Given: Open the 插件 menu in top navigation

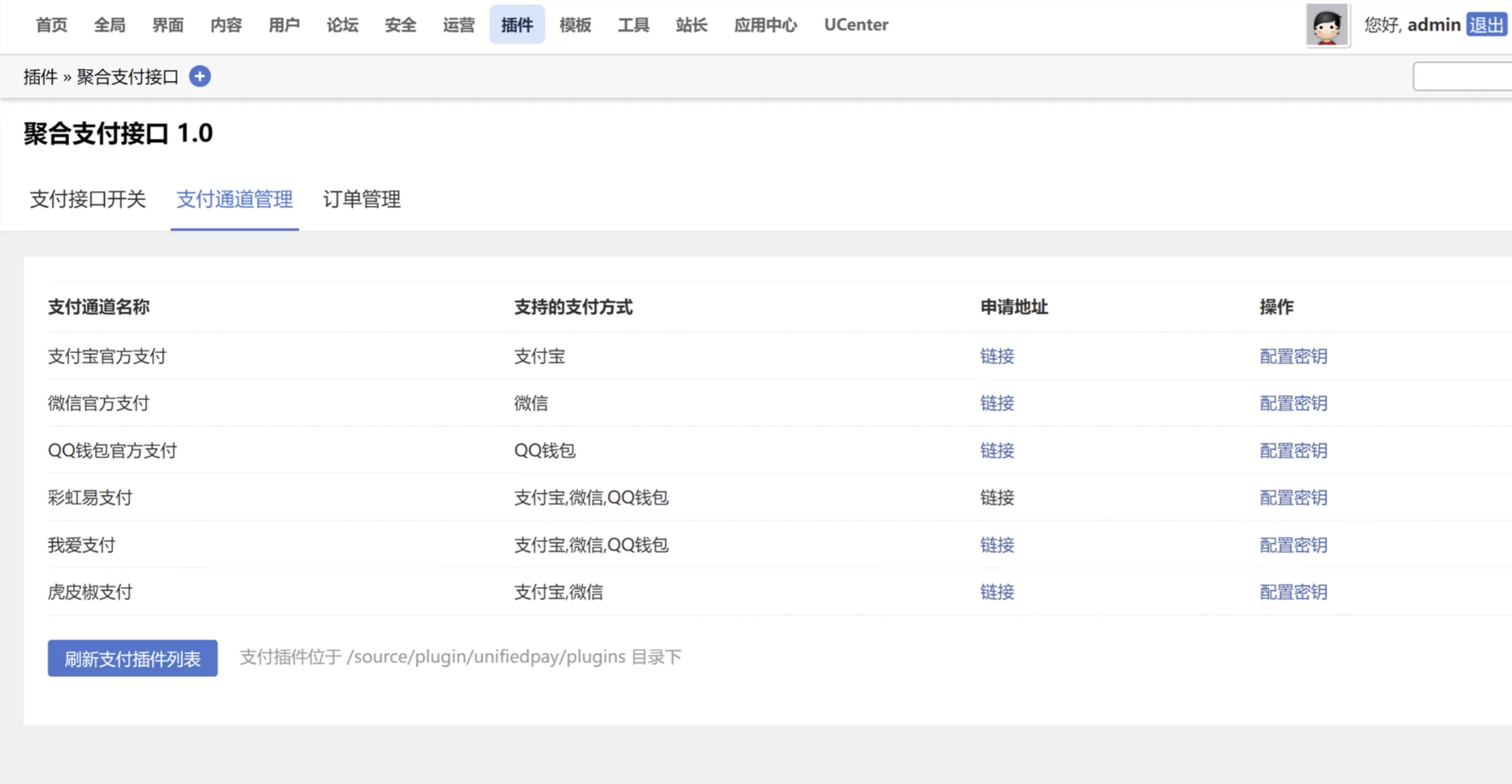Looking at the screenshot, I should click(517, 25).
